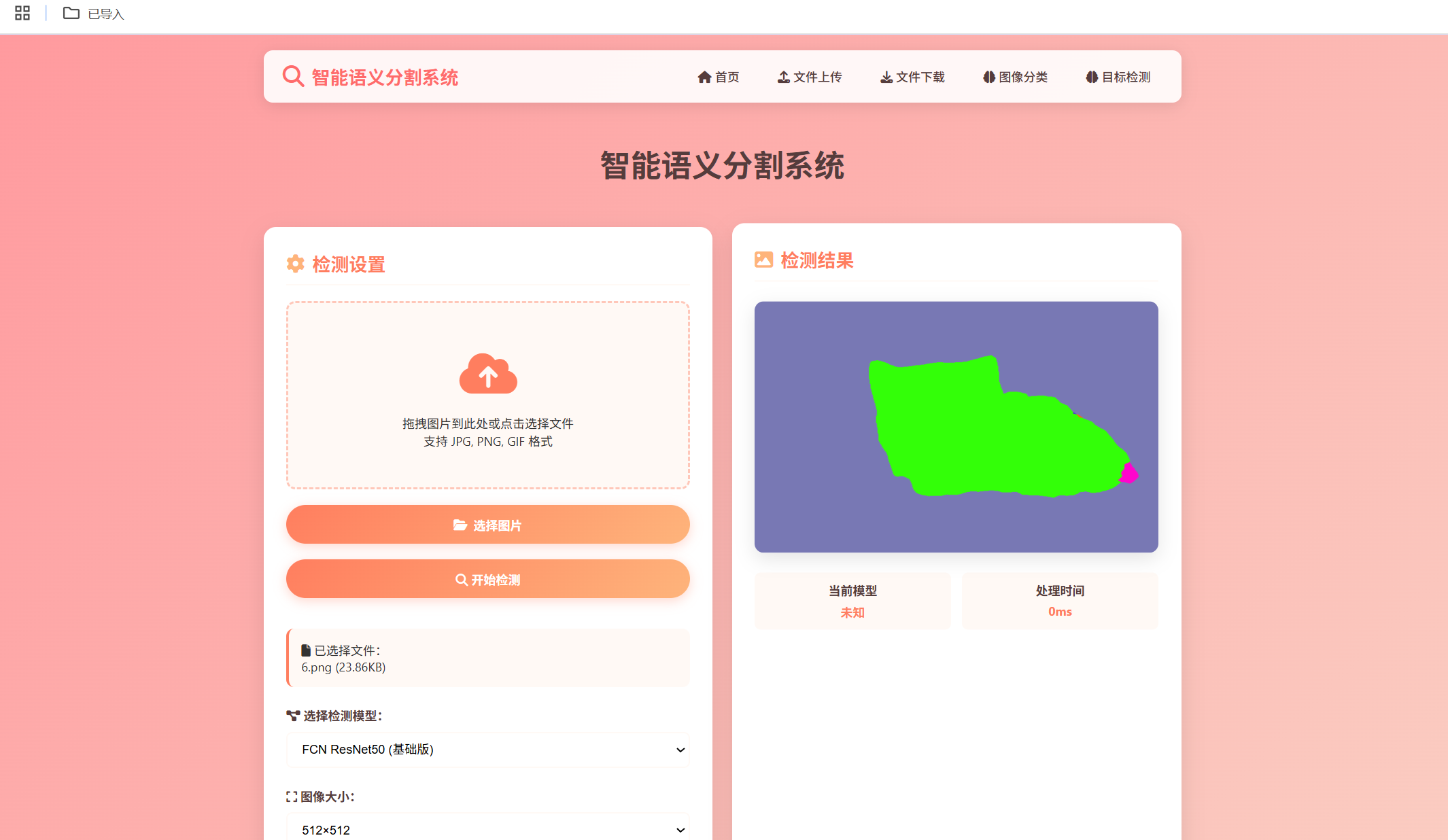
Task: Open the 512×512 image size dropdown
Action: click(x=488, y=830)
